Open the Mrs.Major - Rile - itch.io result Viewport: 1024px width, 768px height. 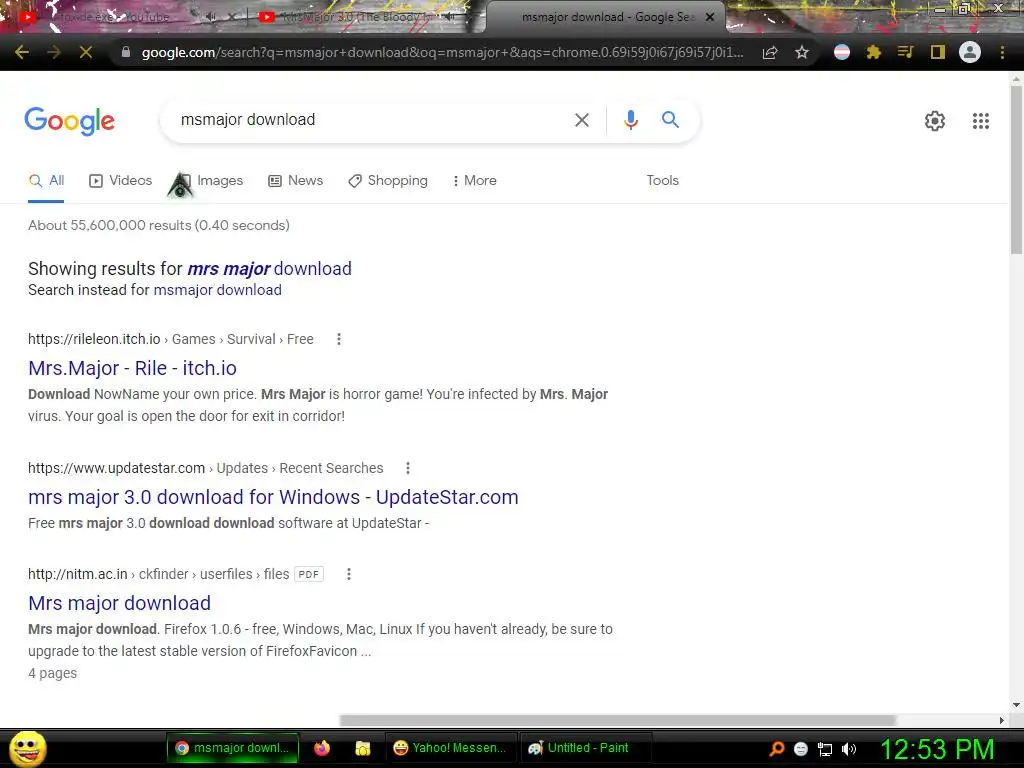132,368
